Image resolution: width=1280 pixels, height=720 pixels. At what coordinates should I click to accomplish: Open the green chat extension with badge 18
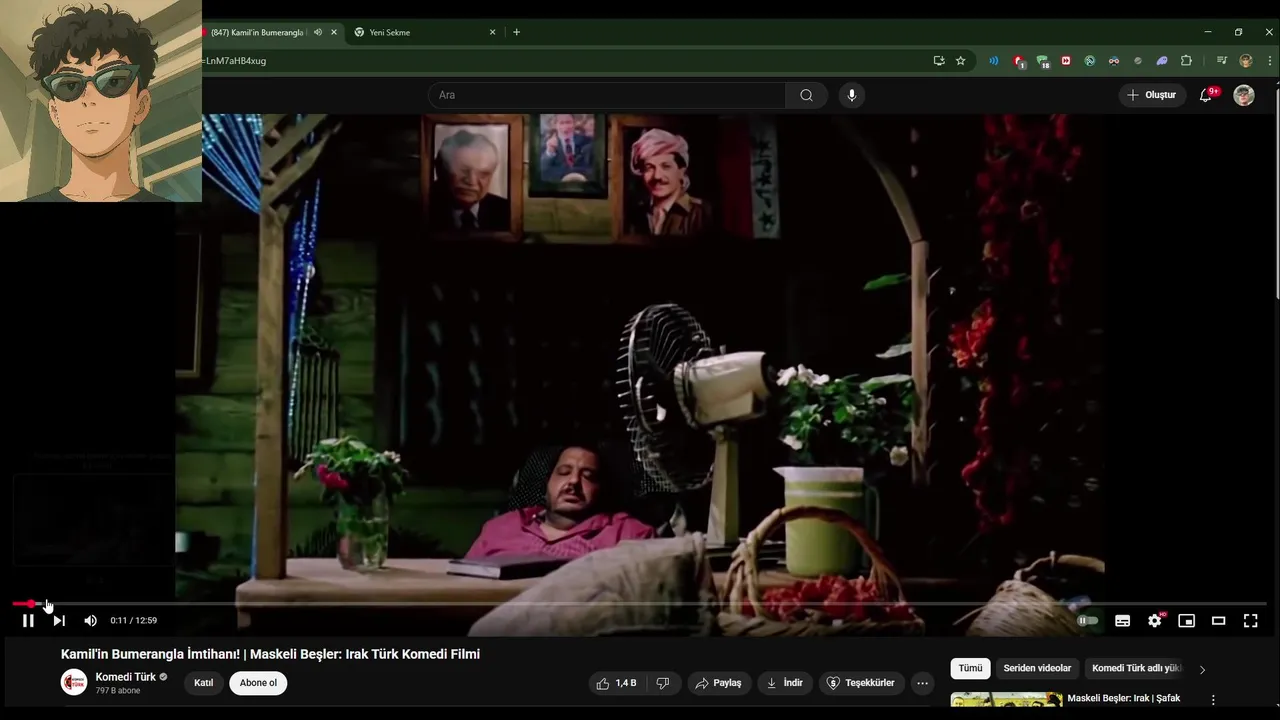pyautogui.click(x=1042, y=61)
